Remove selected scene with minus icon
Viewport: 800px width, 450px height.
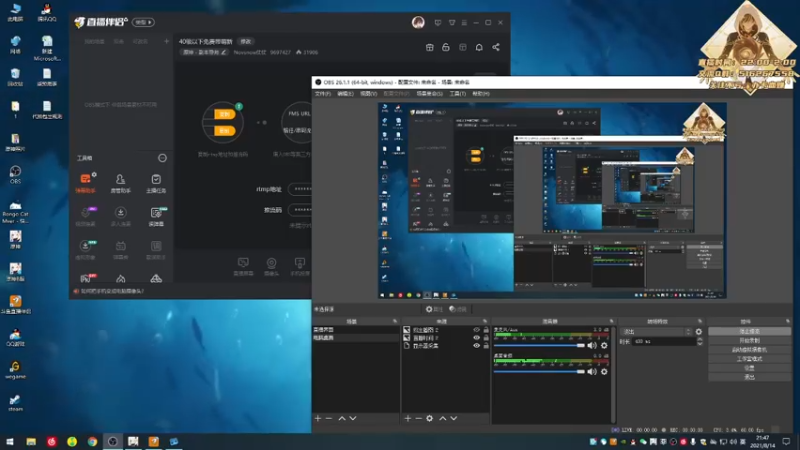pos(329,418)
